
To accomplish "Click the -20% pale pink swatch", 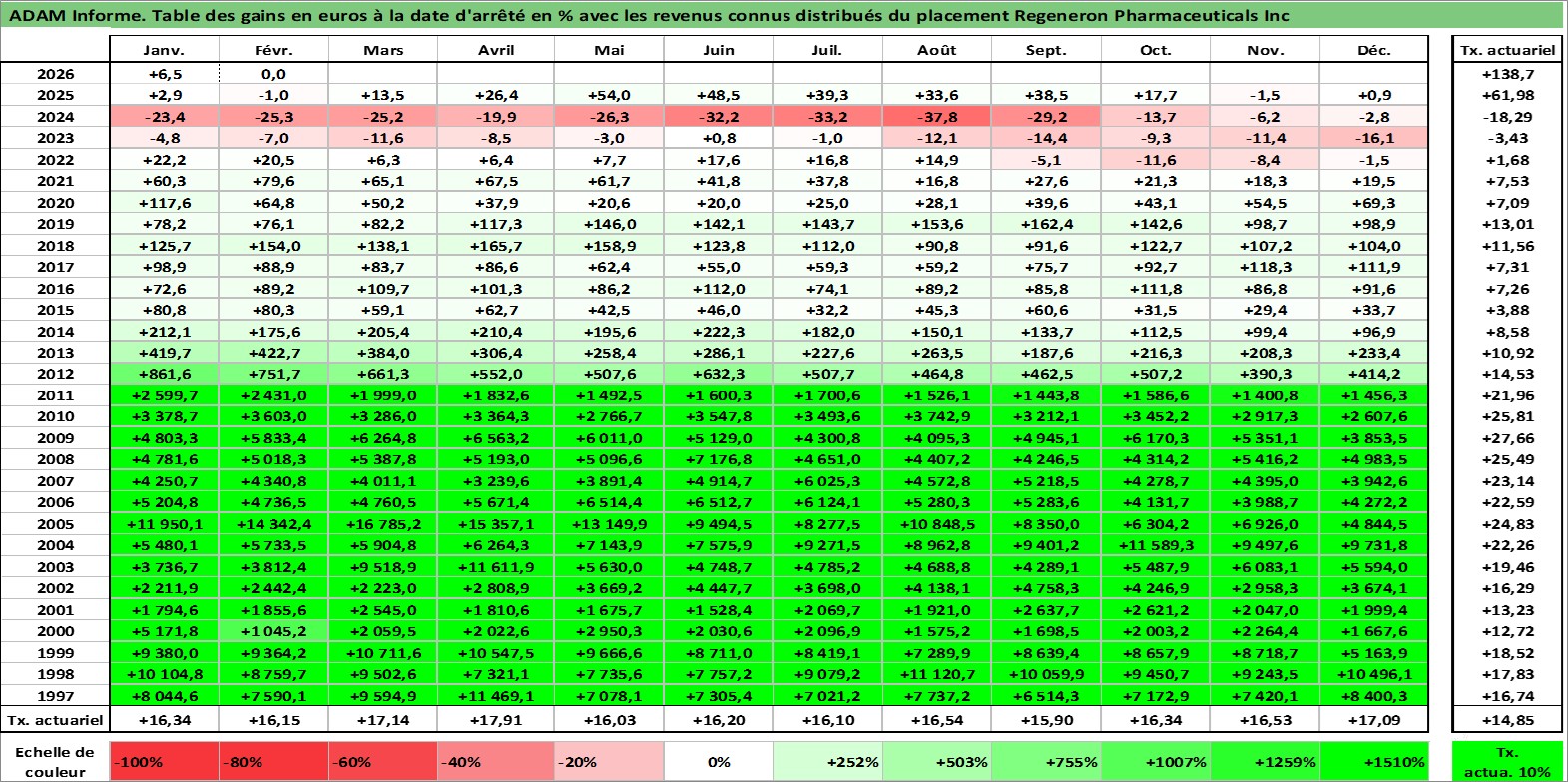I will [x=608, y=761].
